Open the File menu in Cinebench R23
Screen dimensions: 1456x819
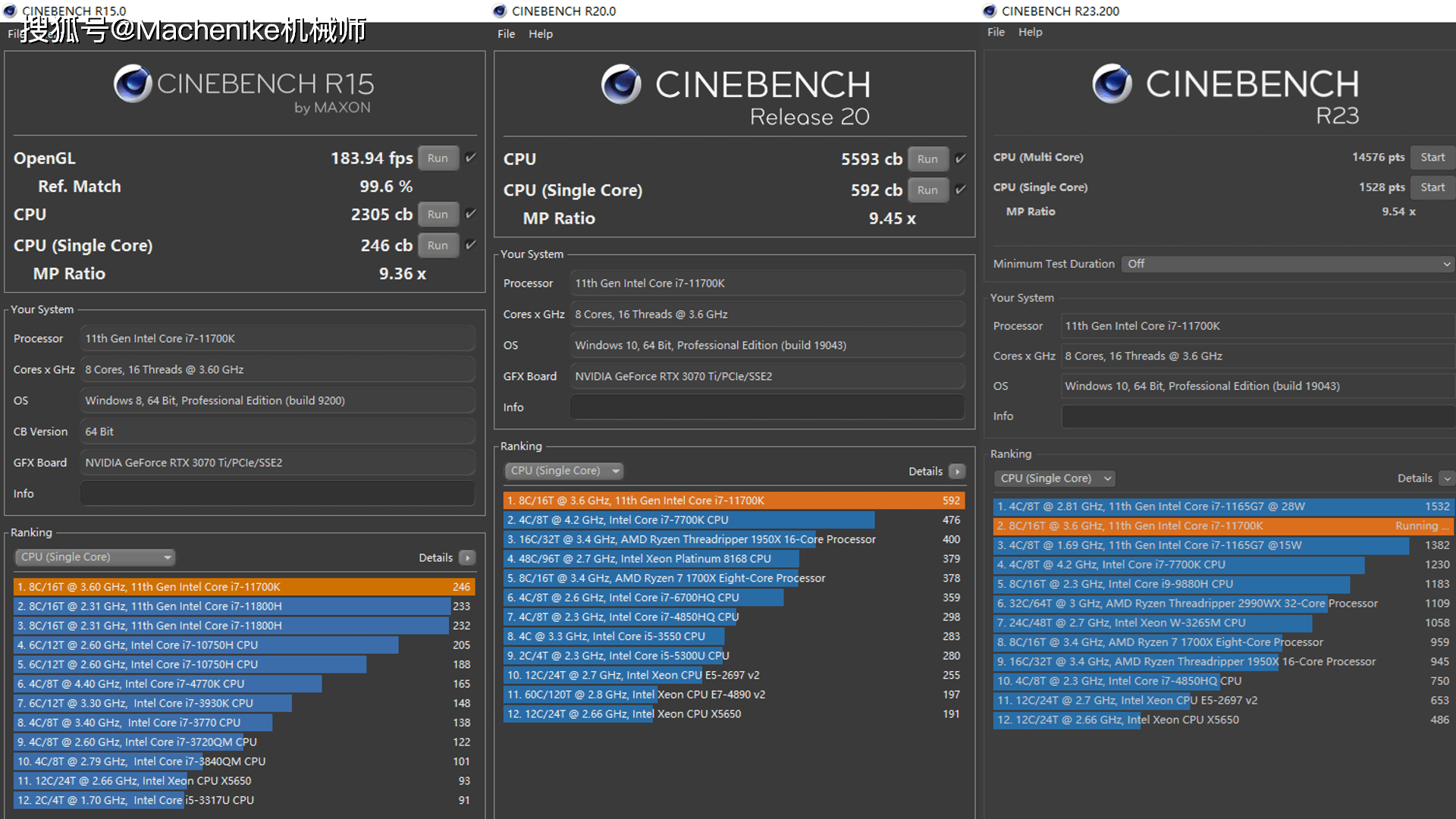click(x=996, y=32)
